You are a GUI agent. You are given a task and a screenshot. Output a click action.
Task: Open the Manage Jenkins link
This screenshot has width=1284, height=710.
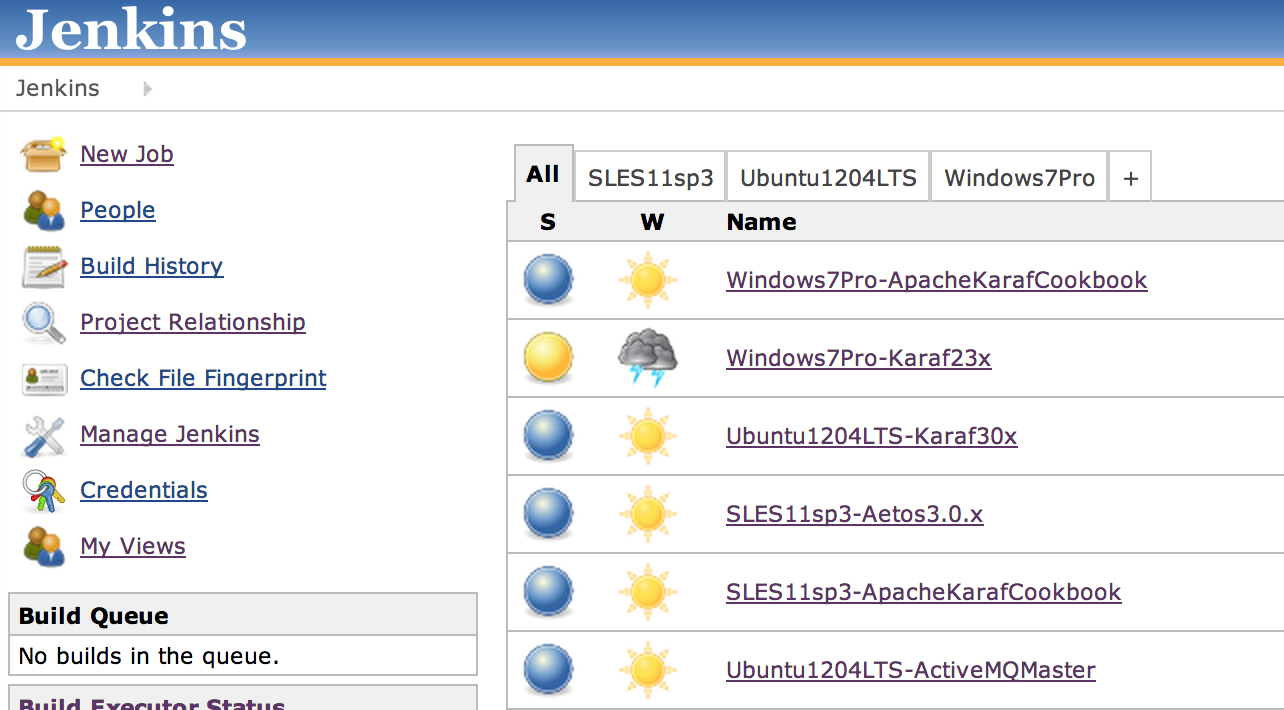pyautogui.click(x=170, y=434)
